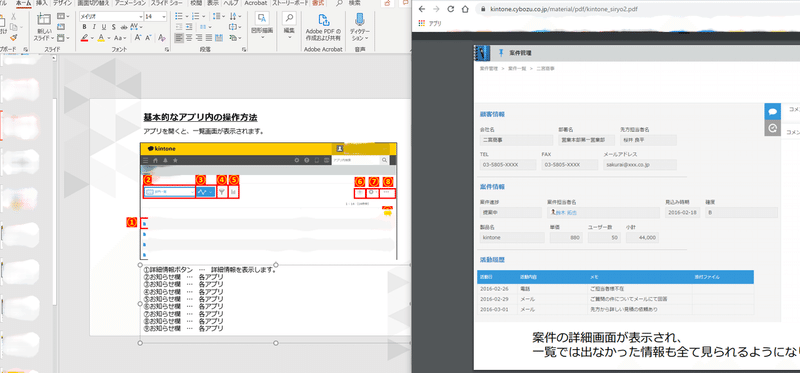
Task: Open the font dialog launcher
Action: click(x=167, y=49)
